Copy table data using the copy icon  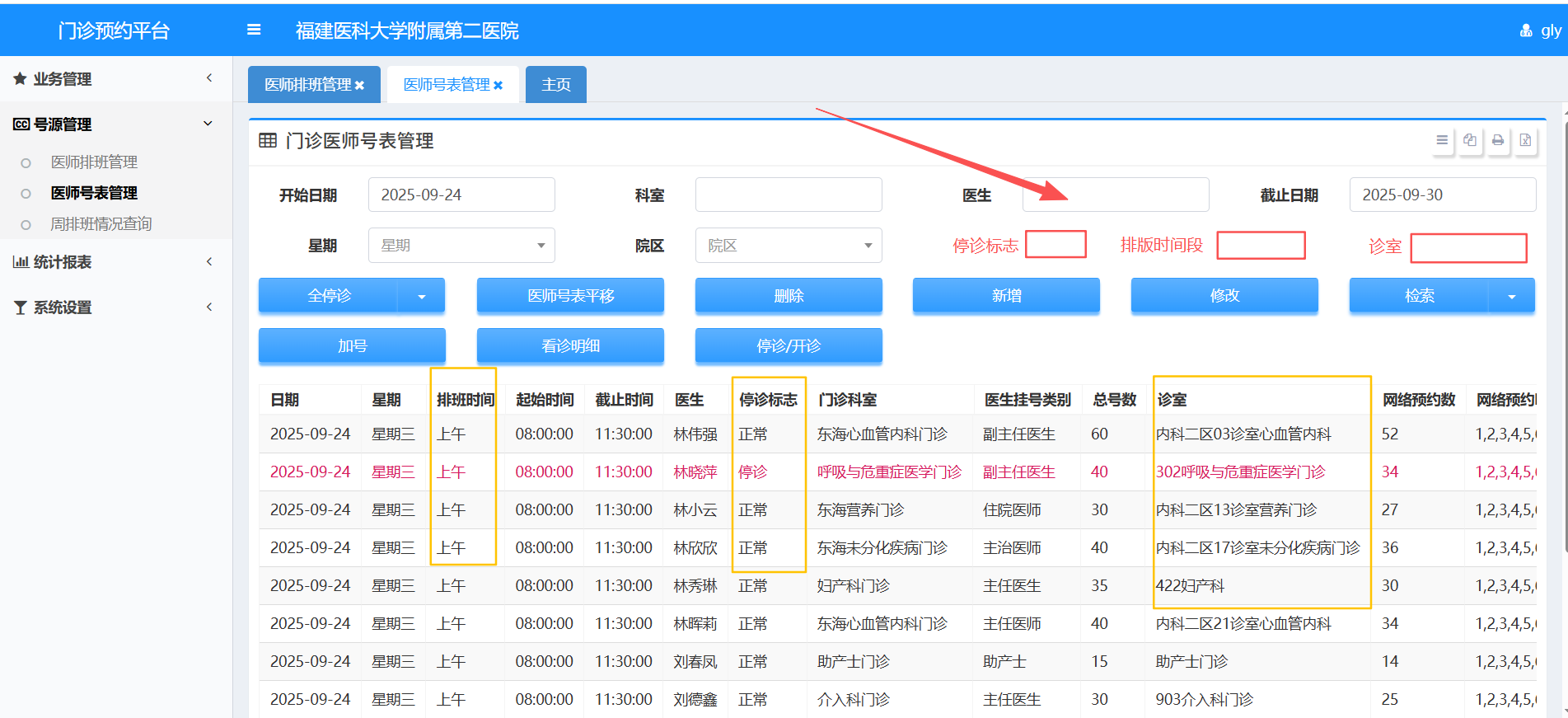point(1470,140)
